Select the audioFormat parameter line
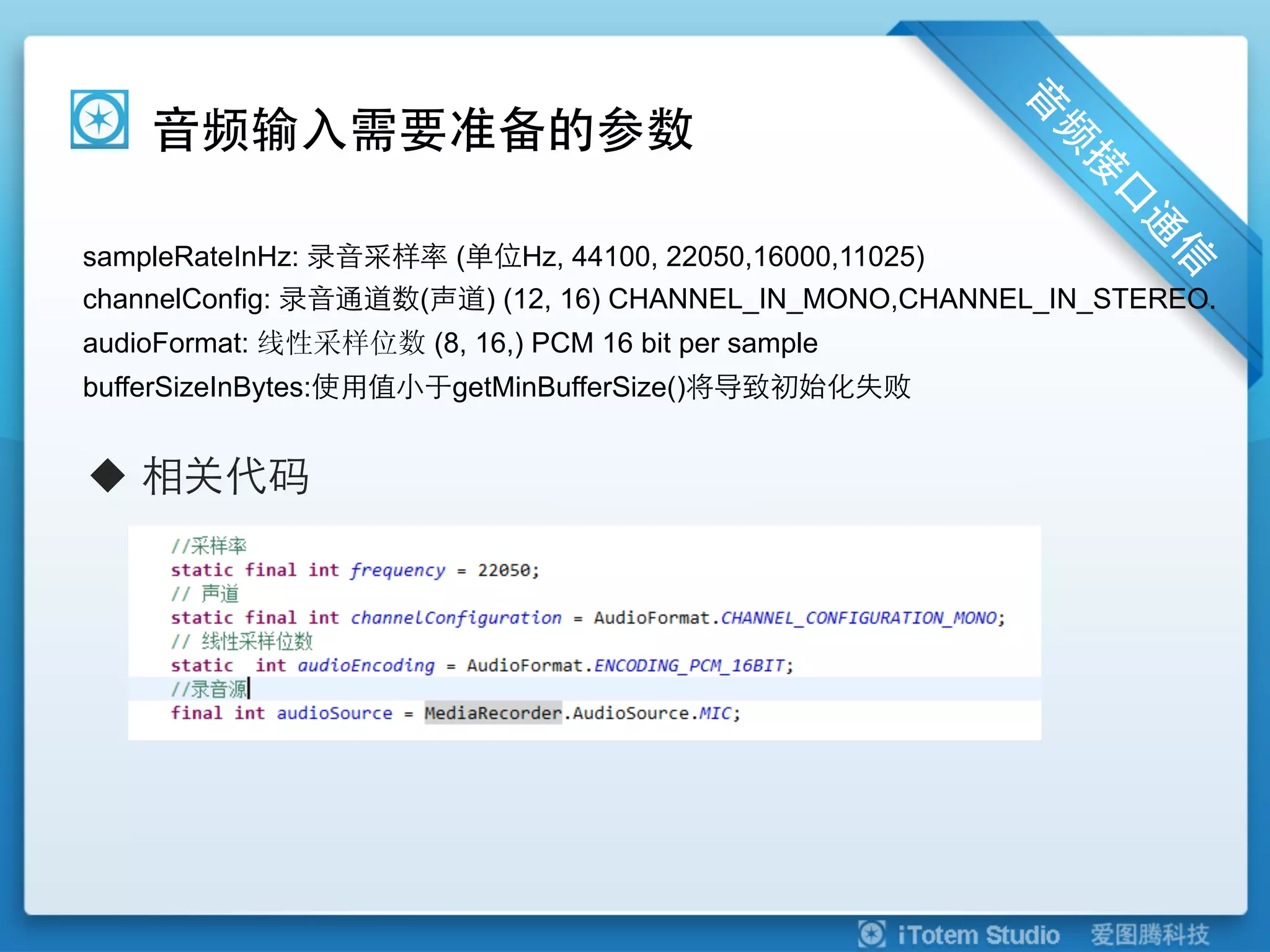The image size is (1270, 952). (x=450, y=343)
